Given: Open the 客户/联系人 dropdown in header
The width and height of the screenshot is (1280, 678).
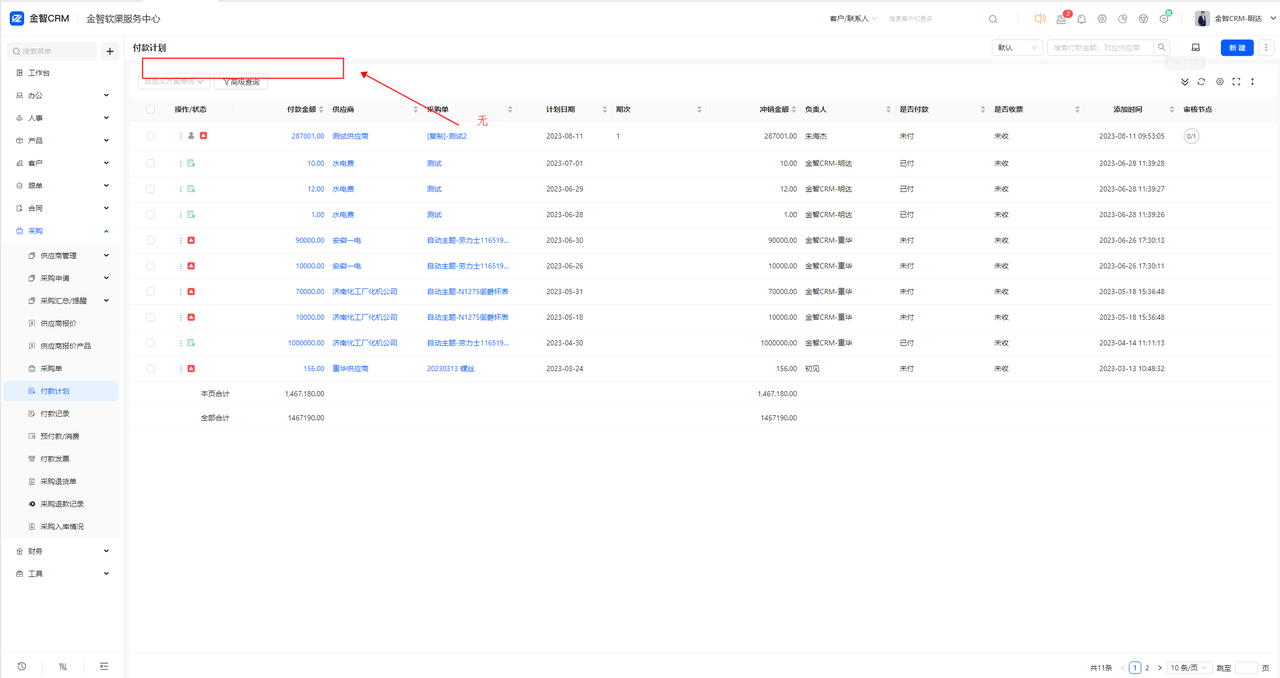Looking at the screenshot, I should coord(853,19).
